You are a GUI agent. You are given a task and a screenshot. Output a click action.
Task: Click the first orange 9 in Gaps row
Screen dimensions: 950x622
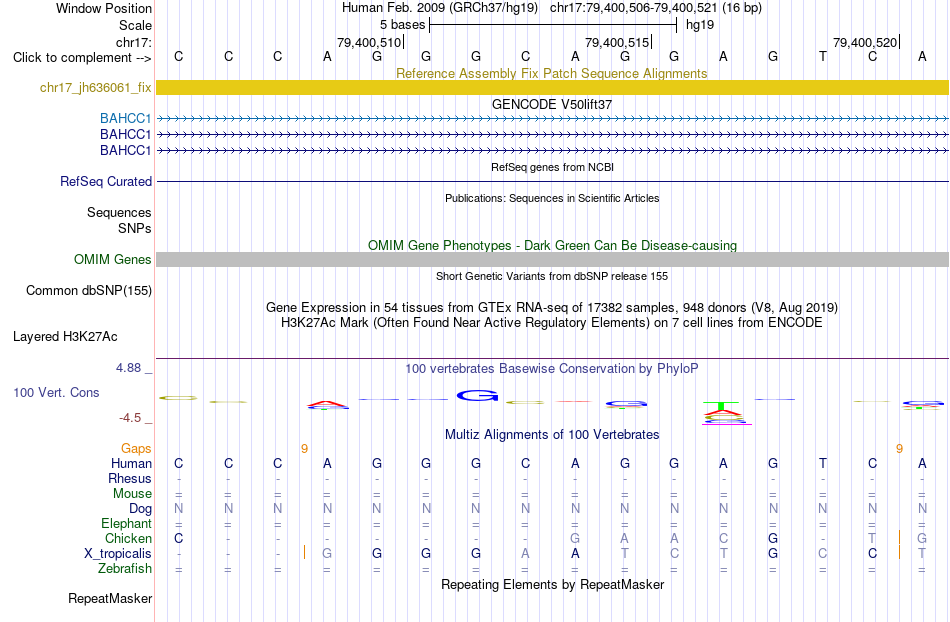(304, 448)
